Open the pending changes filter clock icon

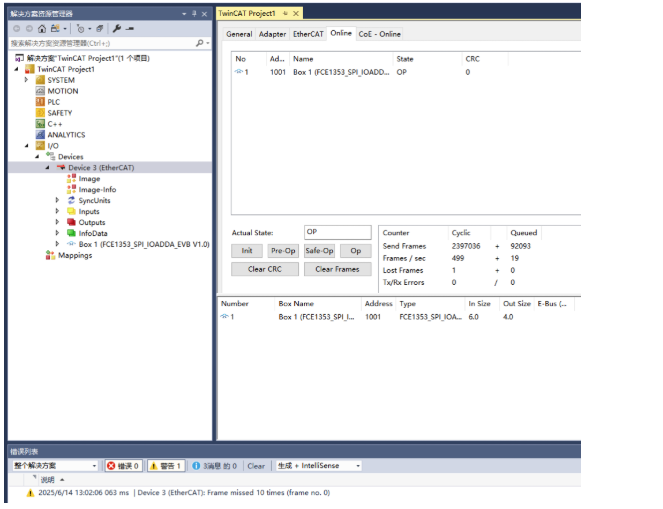pyautogui.click(x=81, y=29)
